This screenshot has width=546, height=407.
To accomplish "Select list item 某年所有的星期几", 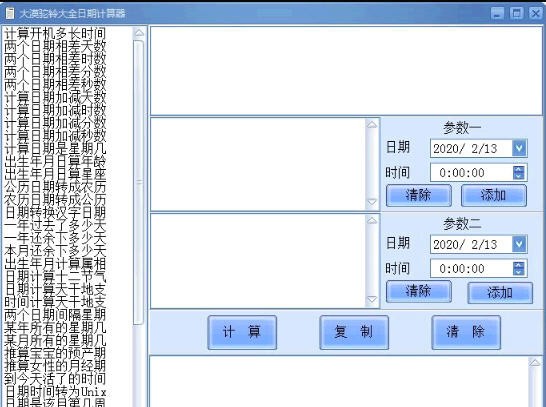I will (x=55, y=328).
